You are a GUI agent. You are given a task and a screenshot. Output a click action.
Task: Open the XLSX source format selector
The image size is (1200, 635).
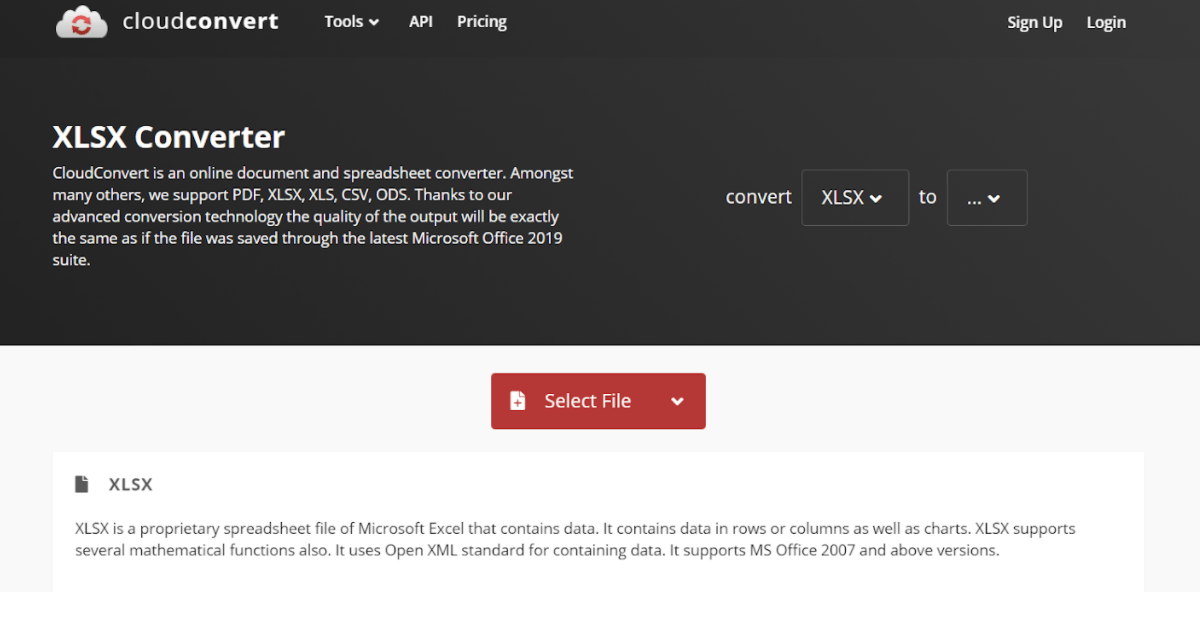click(855, 197)
